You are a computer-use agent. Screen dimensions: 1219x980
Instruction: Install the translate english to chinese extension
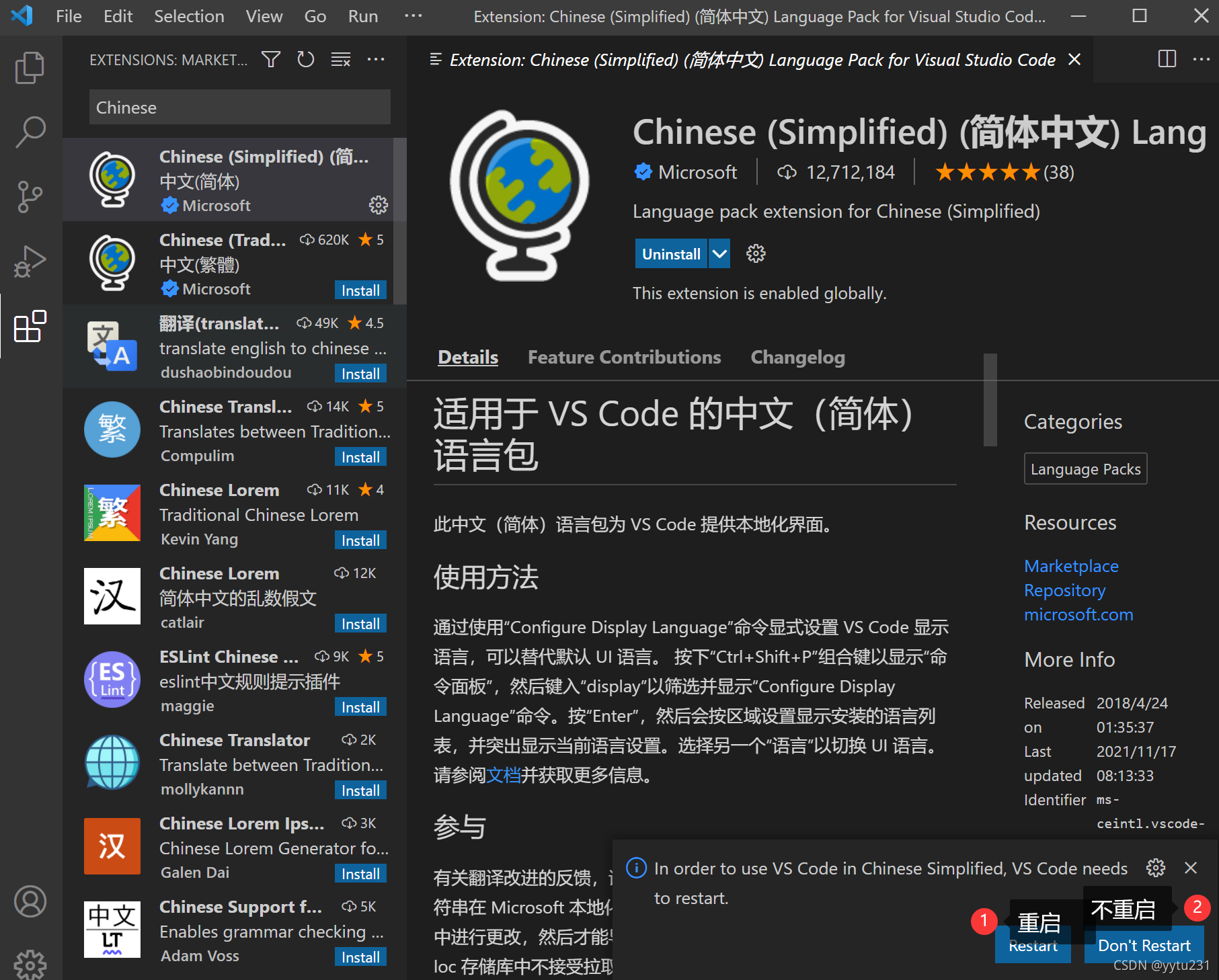(x=360, y=373)
